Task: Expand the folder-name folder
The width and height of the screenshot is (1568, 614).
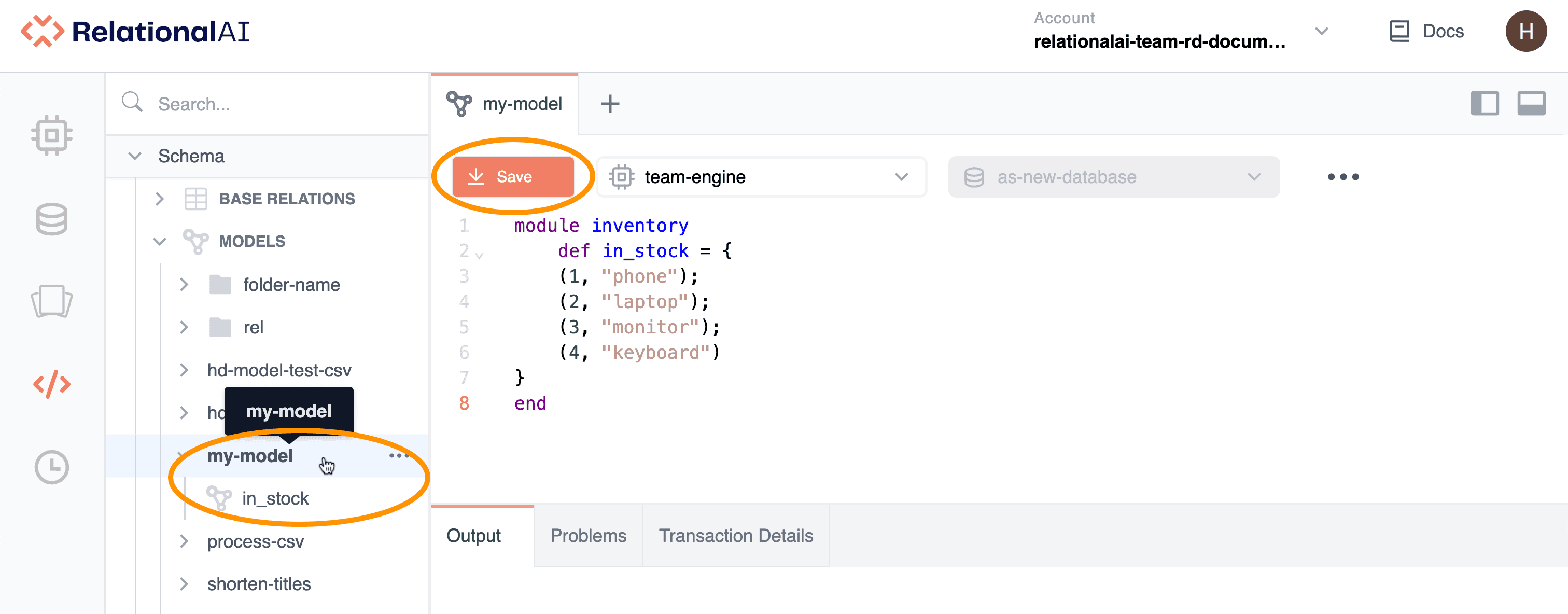Action: pos(184,285)
